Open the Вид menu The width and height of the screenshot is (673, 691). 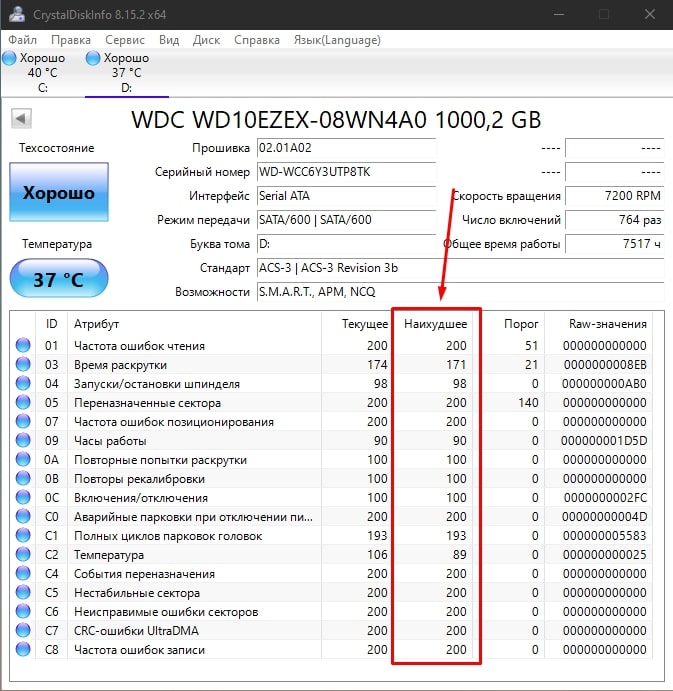(x=169, y=40)
